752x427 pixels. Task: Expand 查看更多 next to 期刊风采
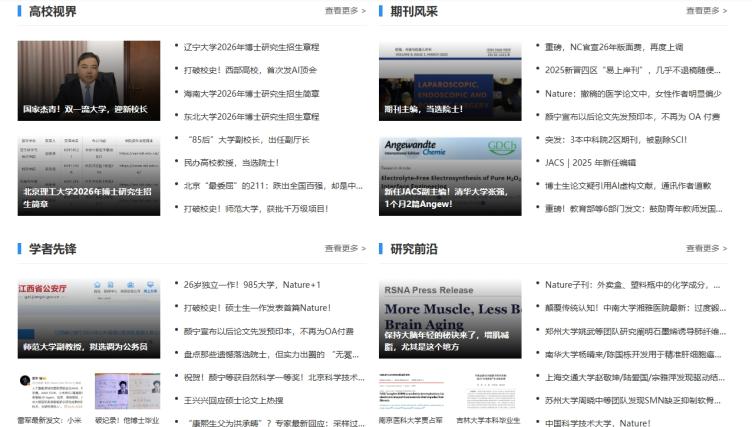pyautogui.click(x=706, y=11)
